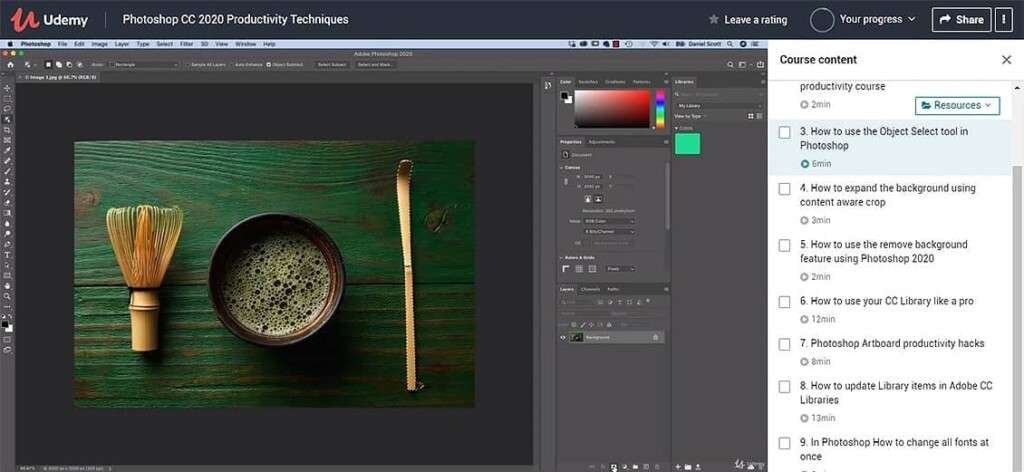The image size is (1024, 472).
Task: Open the Resources dropdown
Action: [x=957, y=105]
